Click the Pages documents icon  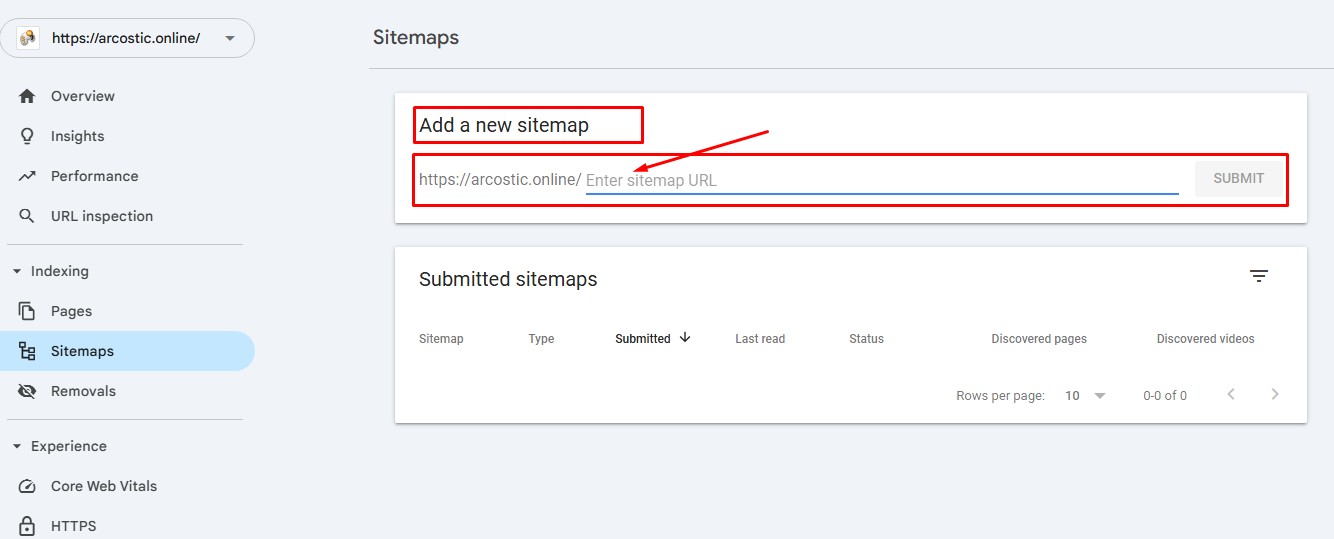(x=27, y=311)
